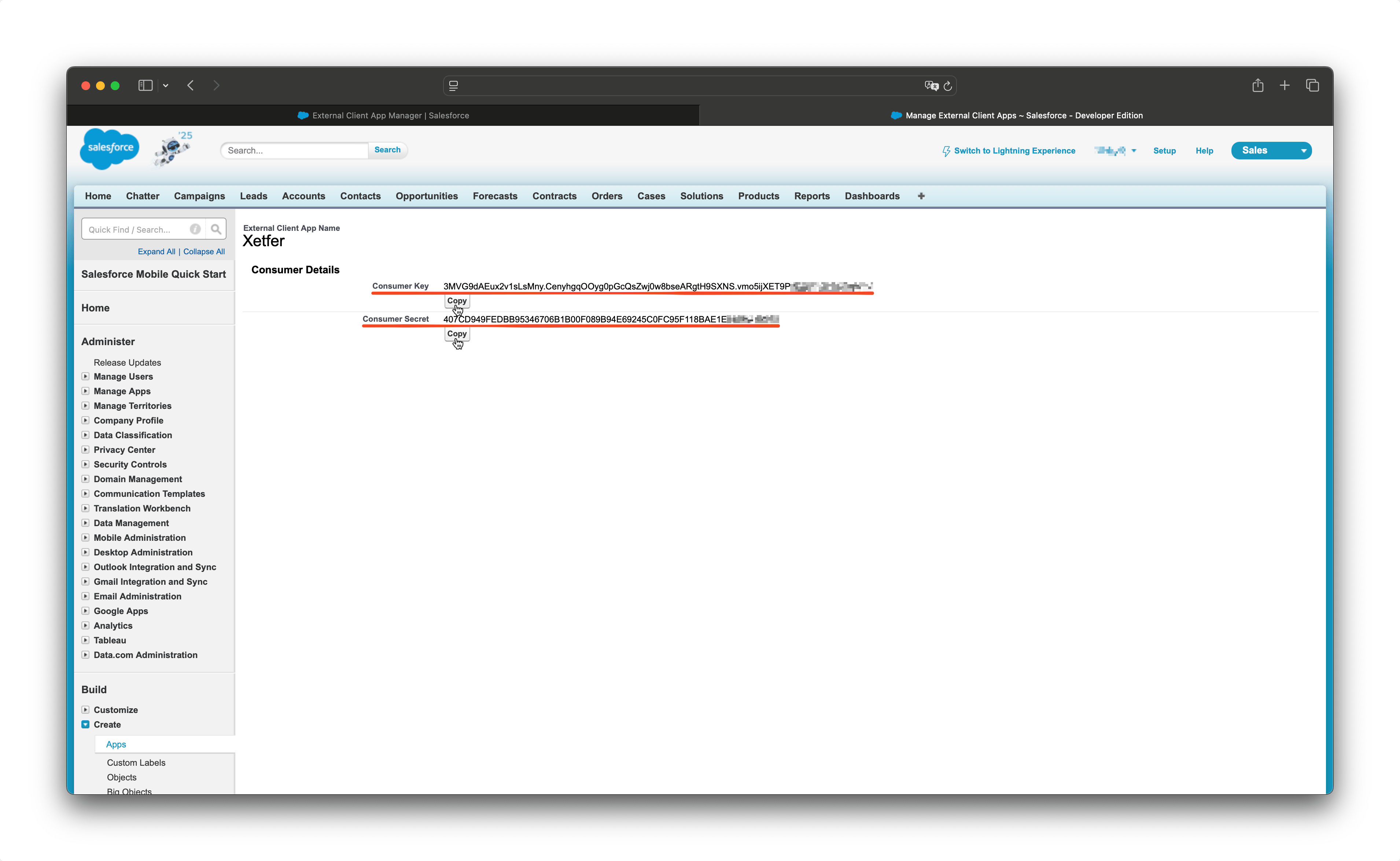Screen dimensions: 1400x861
Task: Expand the Company Profile node
Action: point(85,420)
